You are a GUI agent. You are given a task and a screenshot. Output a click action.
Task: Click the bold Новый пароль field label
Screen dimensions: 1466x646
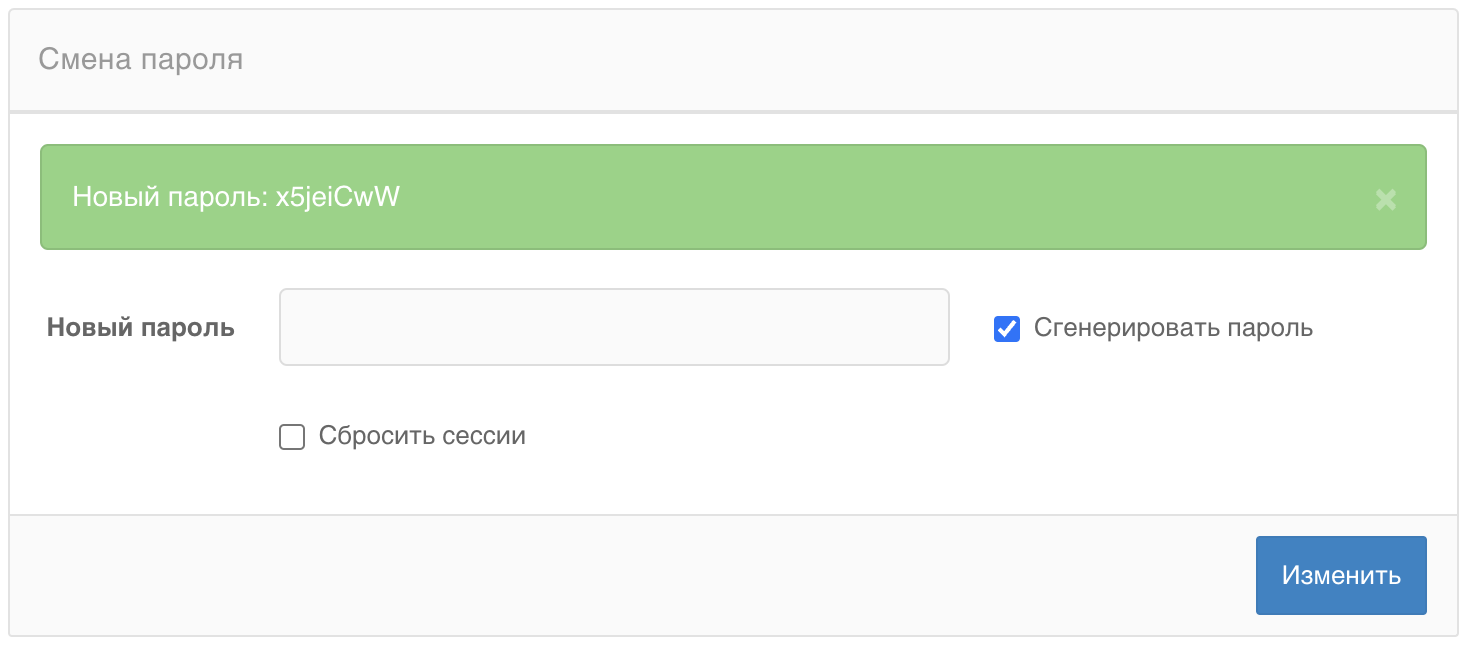141,327
